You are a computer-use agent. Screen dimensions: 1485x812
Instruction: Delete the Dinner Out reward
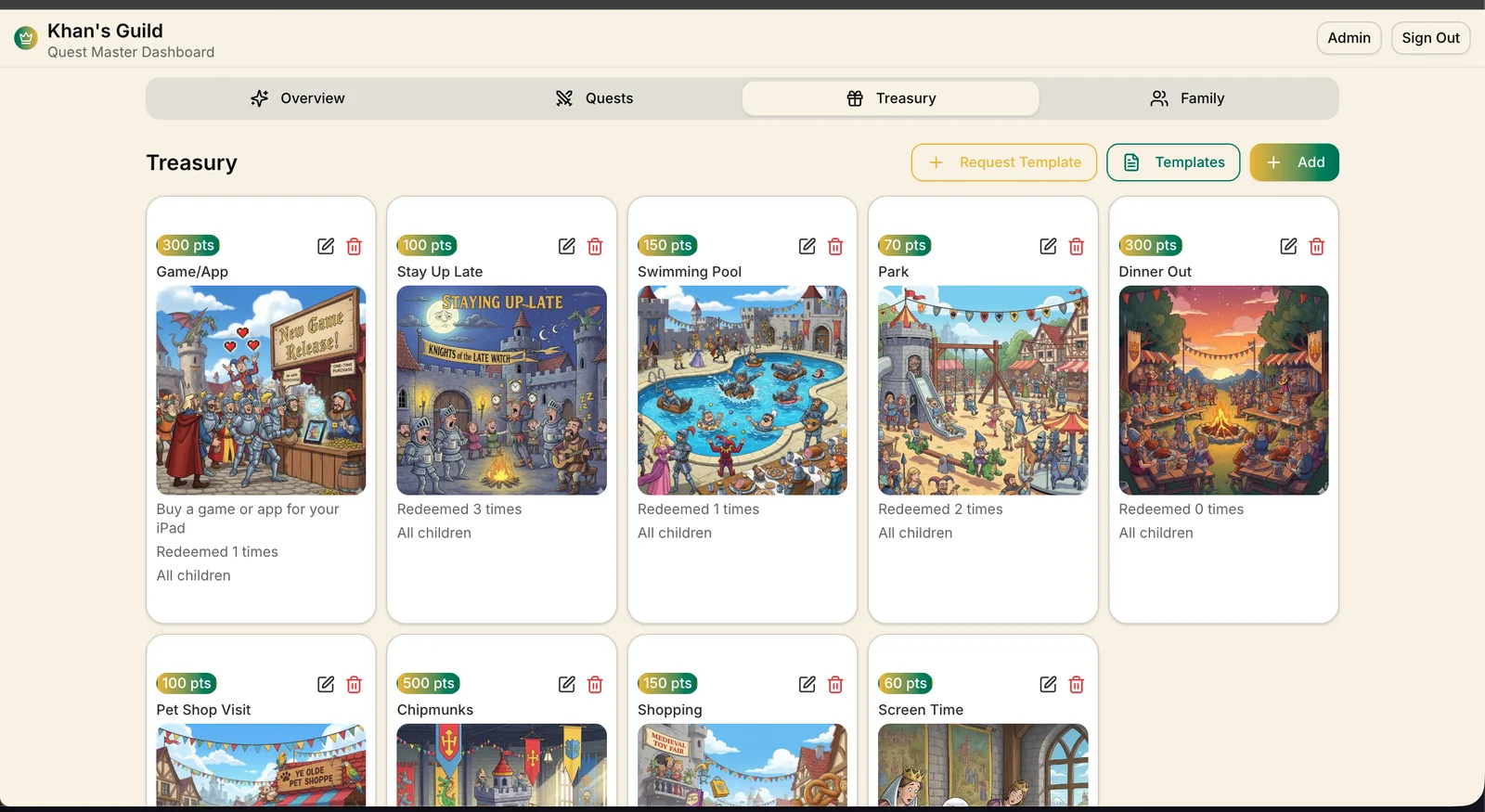click(x=1317, y=246)
